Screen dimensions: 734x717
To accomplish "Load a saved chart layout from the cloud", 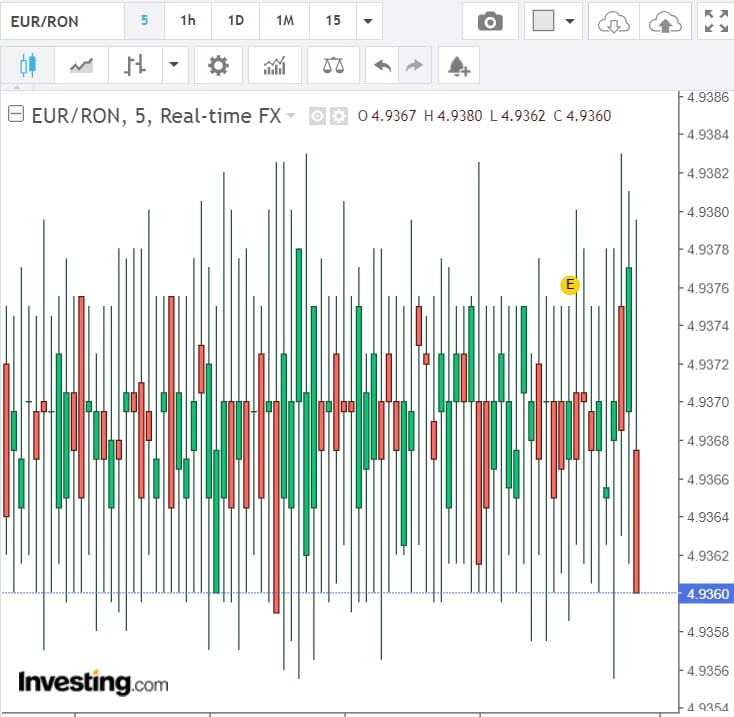I will coord(612,21).
